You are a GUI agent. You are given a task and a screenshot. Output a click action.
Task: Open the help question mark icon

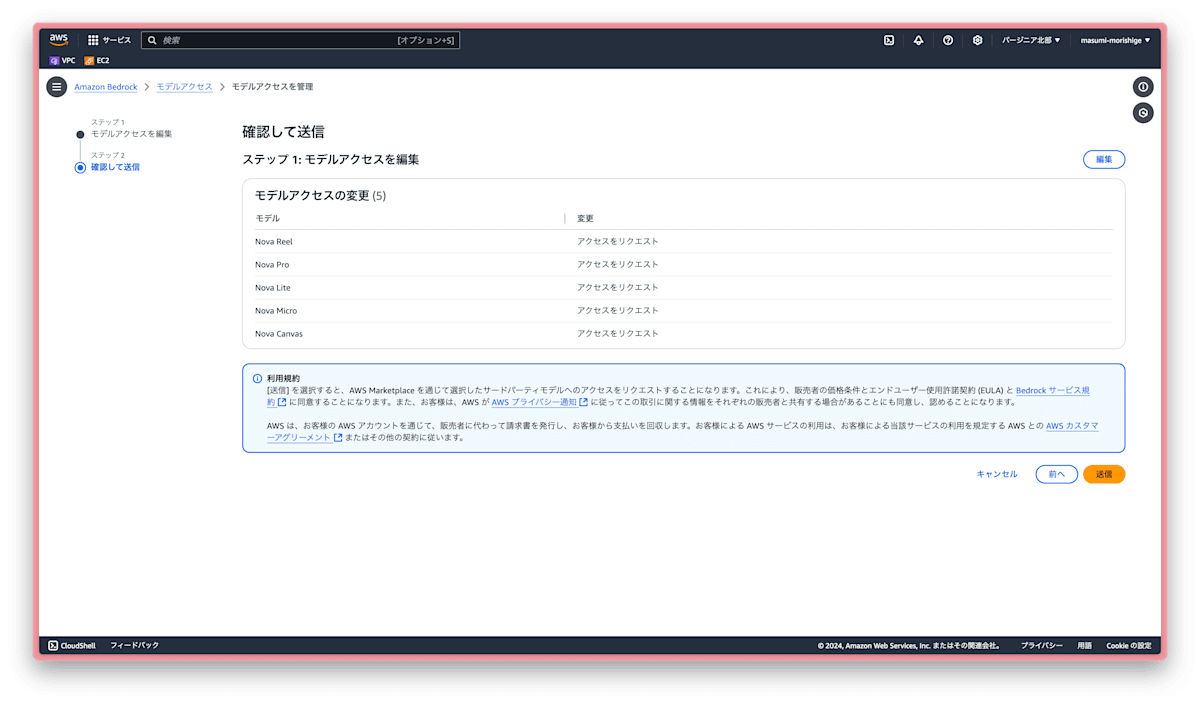(x=948, y=40)
